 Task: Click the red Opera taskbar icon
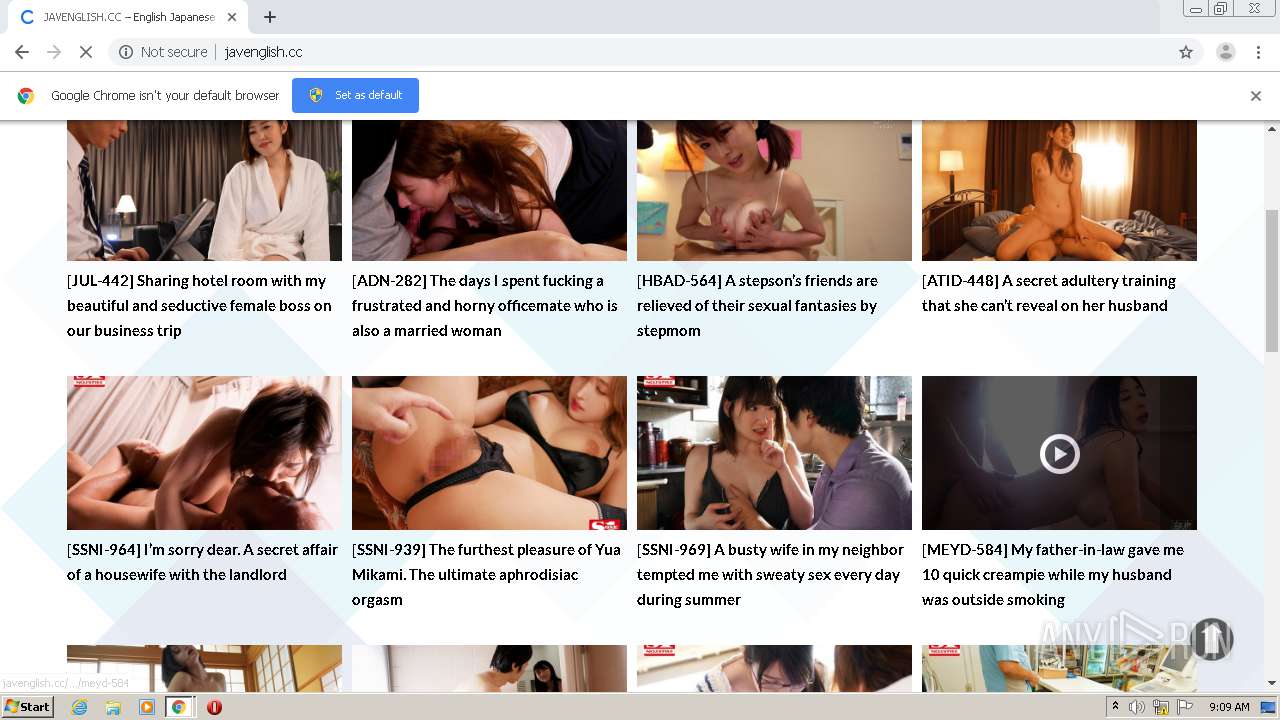coord(214,706)
